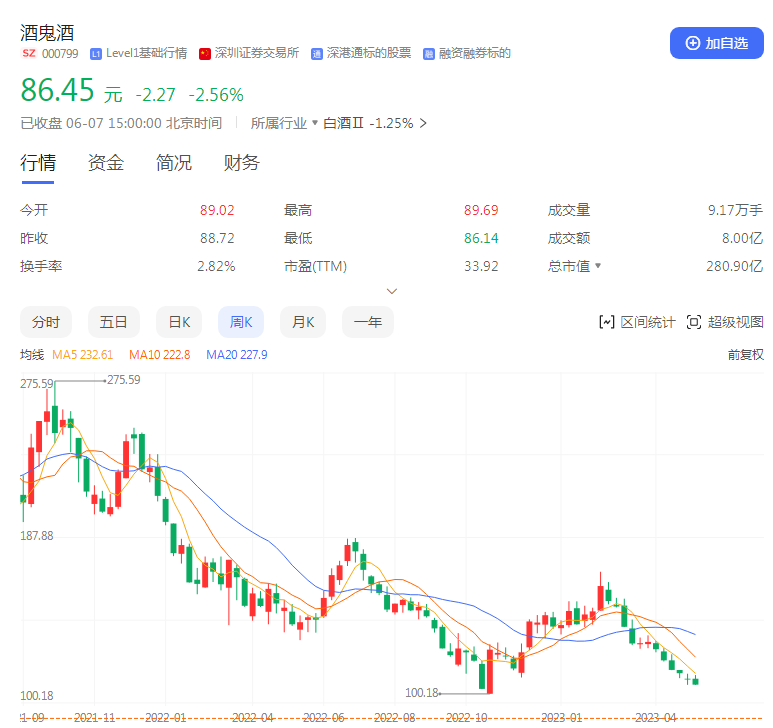Open the 所属行业 dropdown arrow

click(x=315, y=123)
